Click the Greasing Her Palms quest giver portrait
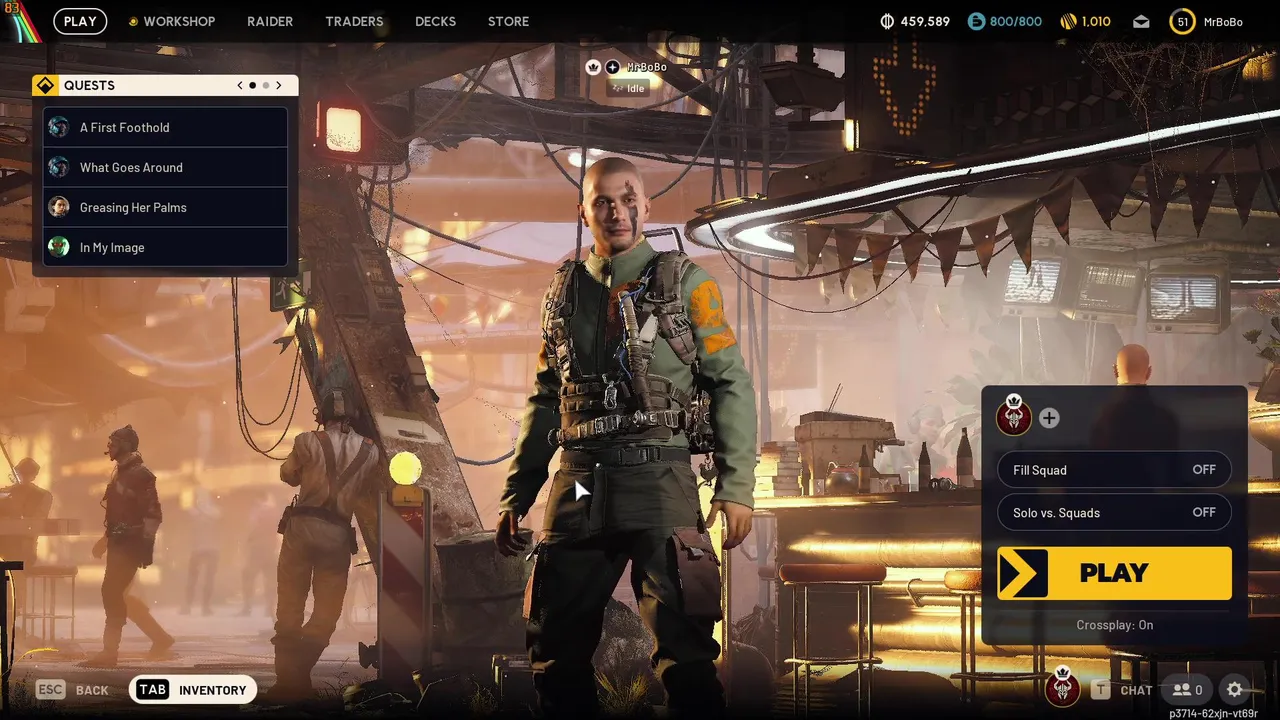This screenshot has height=720, width=1280. (x=59, y=207)
